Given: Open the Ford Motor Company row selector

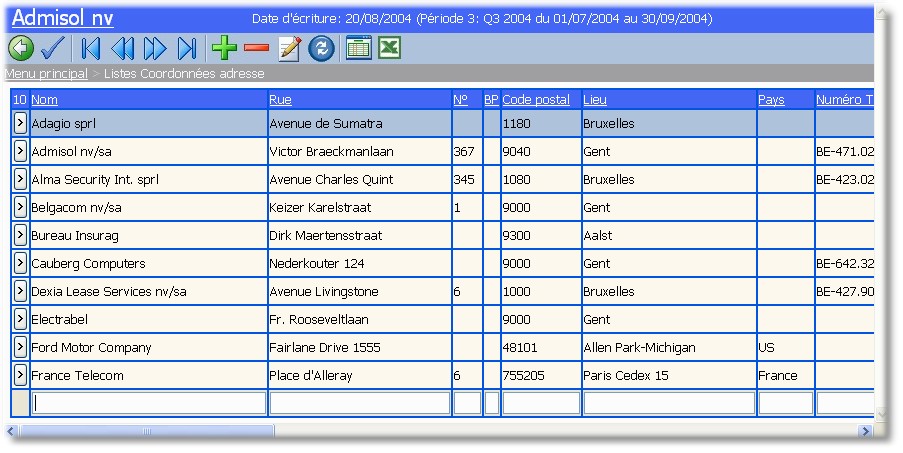Looking at the screenshot, I should point(20,347).
